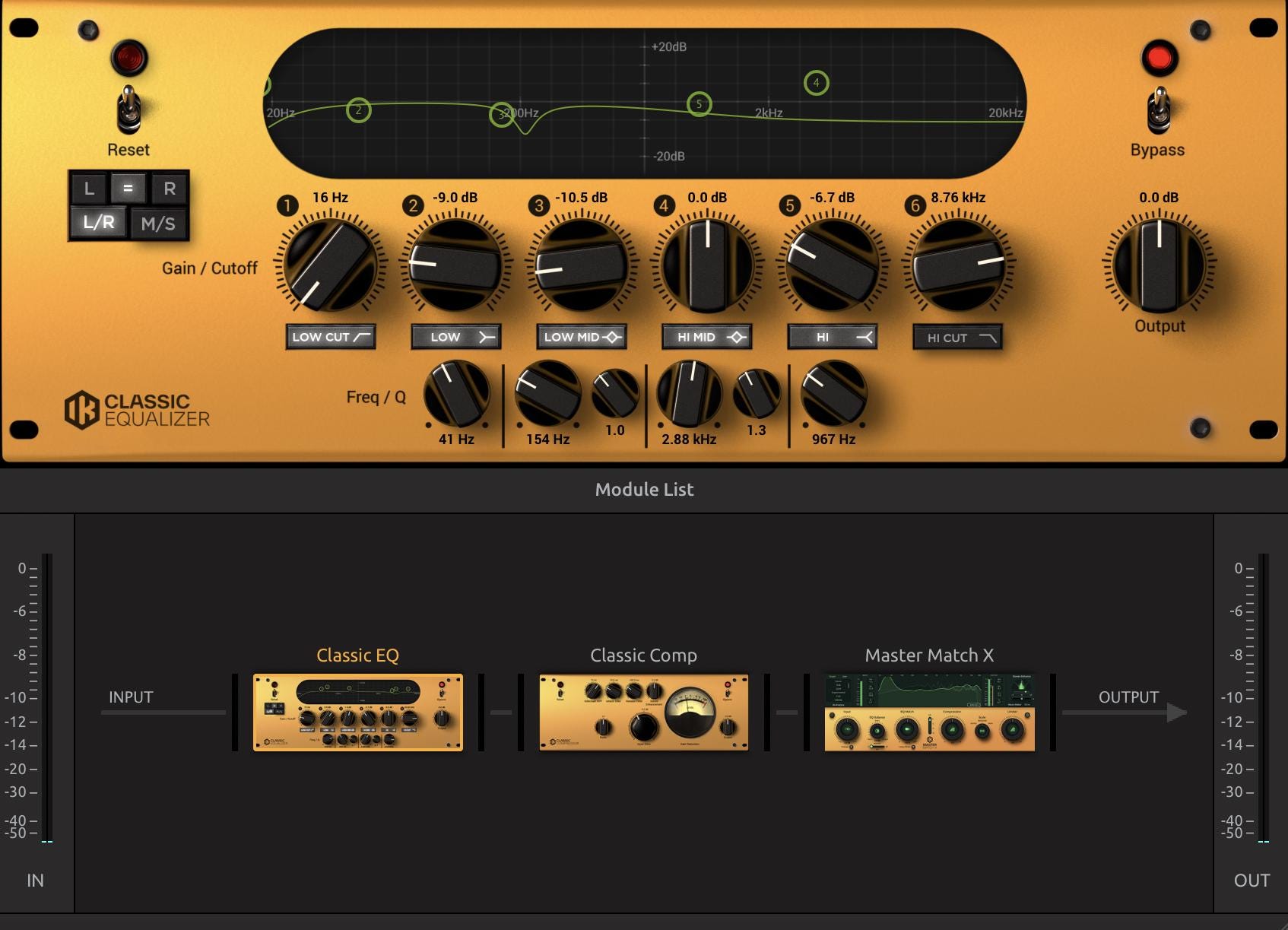This screenshot has width=1288, height=930.
Task: Click the band number 6 badge
Action: (915, 205)
